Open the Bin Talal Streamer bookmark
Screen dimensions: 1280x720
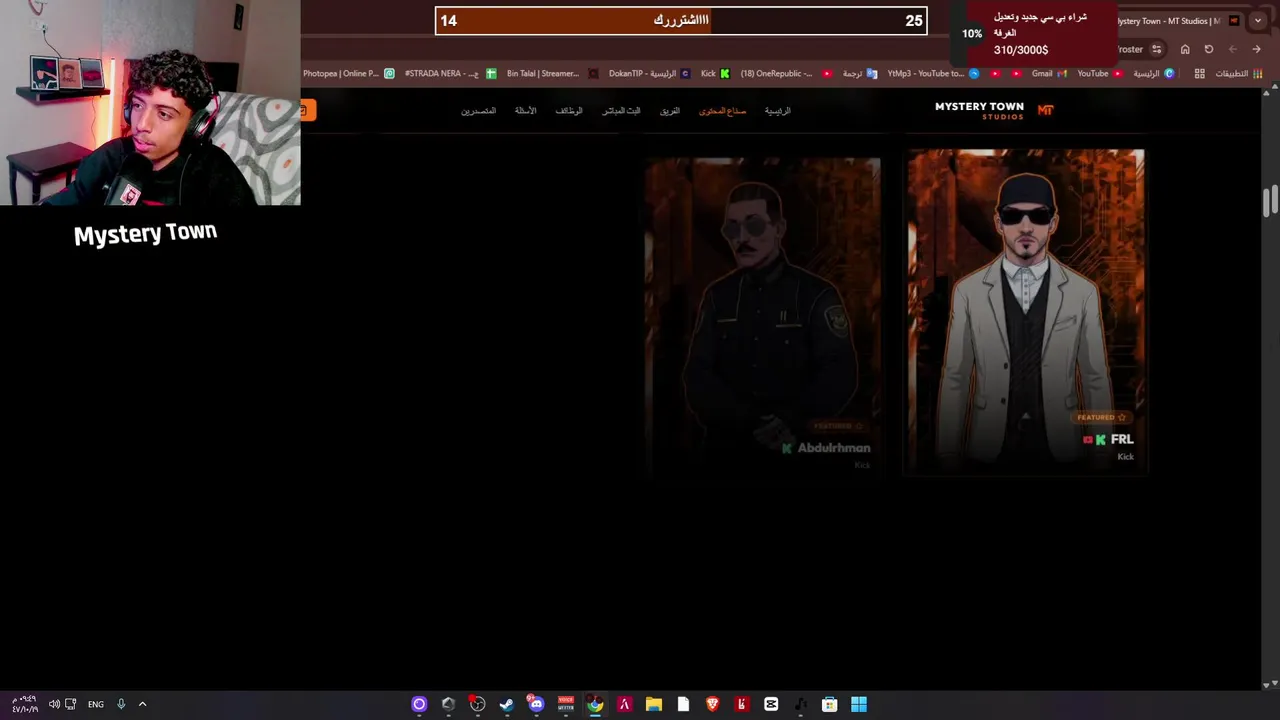(x=552, y=73)
